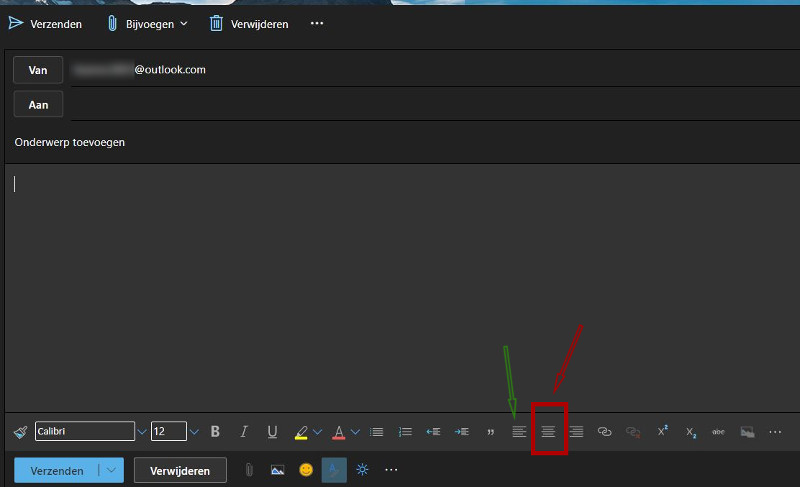Click the yellow highlight color button
This screenshot has height=487, width=800.
coord(301,432)
